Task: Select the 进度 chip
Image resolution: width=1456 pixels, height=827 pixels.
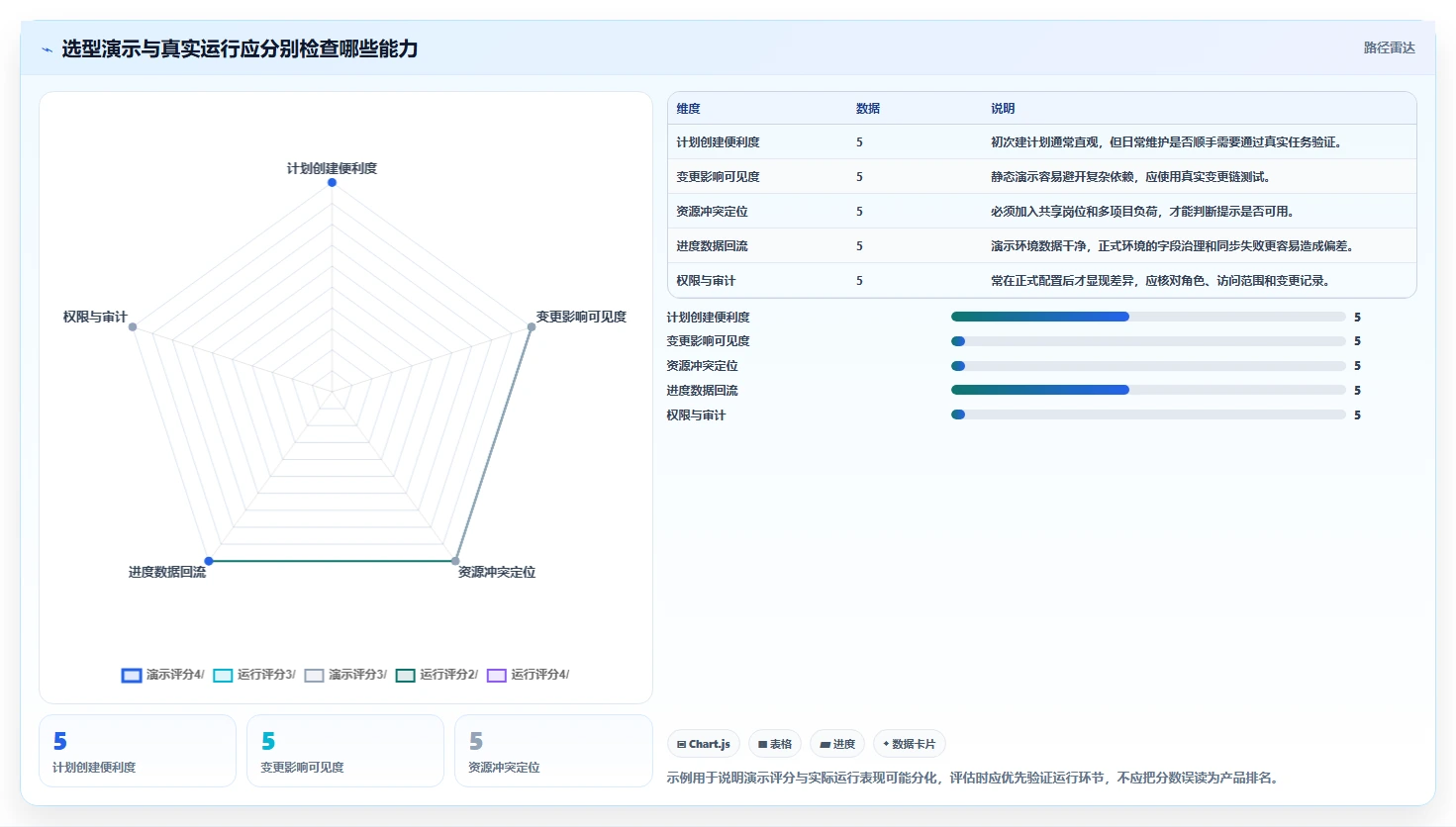Action: (x=837, y=744)
